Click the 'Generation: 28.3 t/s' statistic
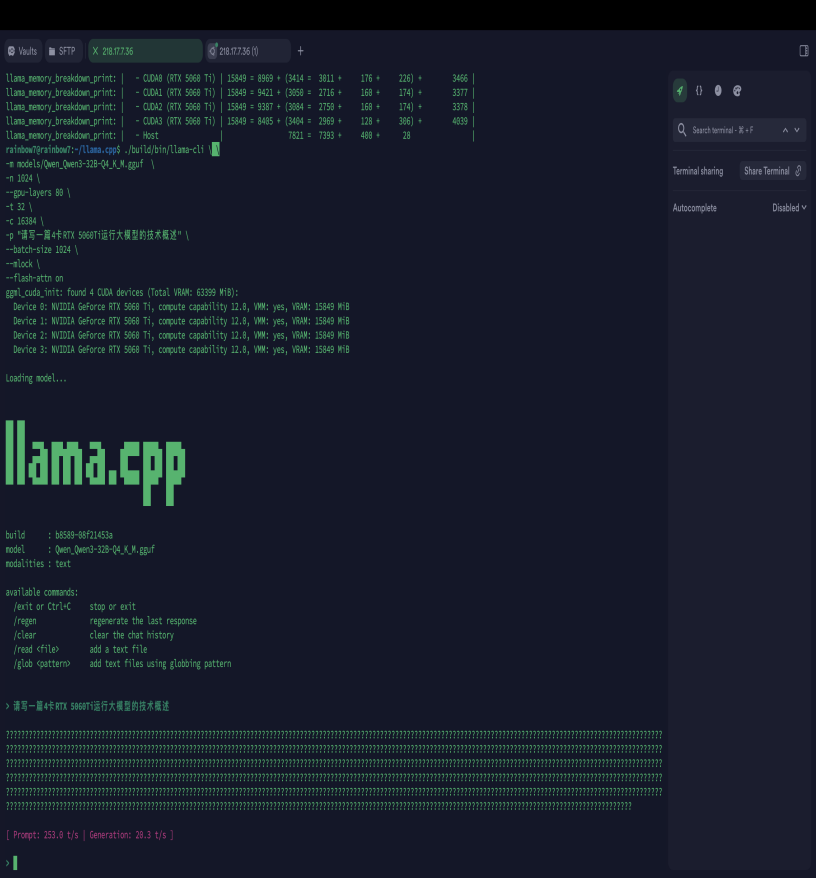 (128, 835)
